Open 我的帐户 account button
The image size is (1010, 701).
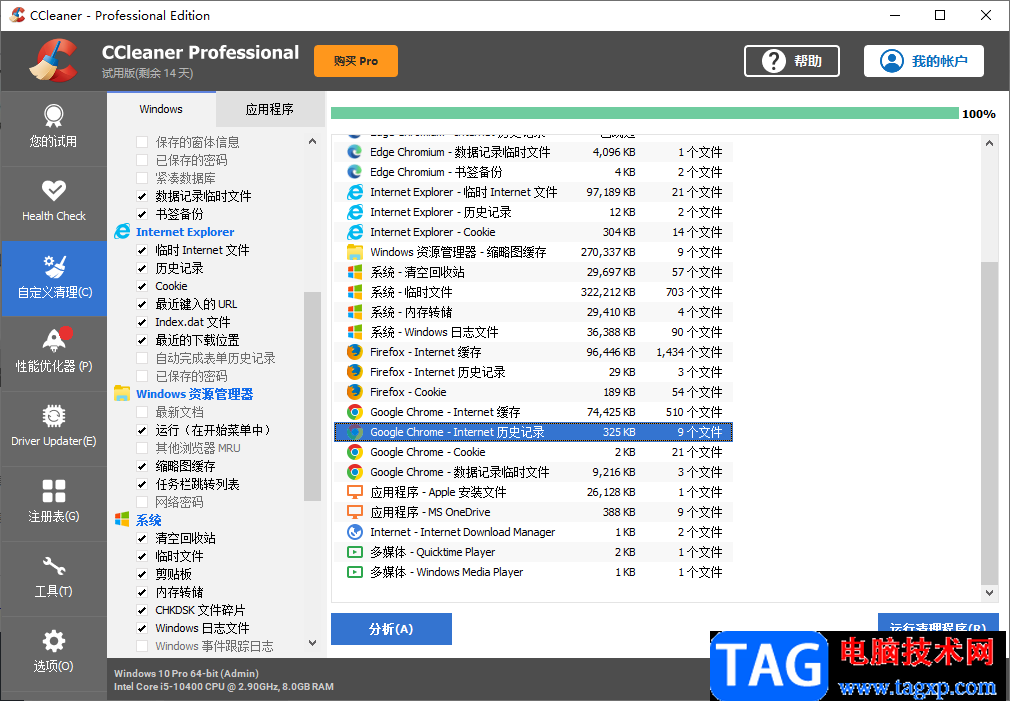pos(924,61)
